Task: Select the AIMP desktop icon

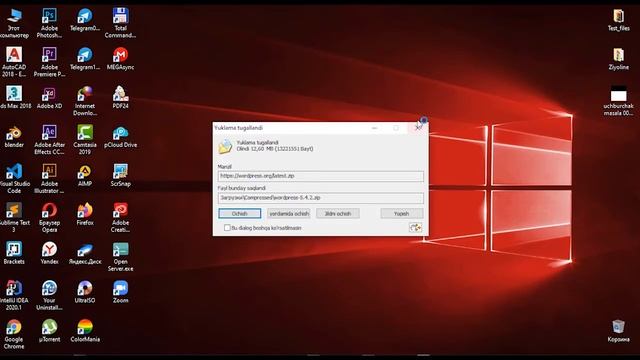Action: click(x=85, y=176)
